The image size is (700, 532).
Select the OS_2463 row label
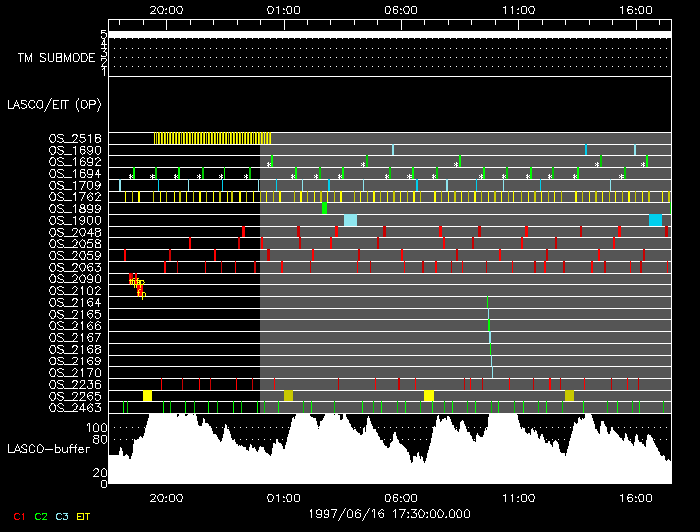coord(74,408)
